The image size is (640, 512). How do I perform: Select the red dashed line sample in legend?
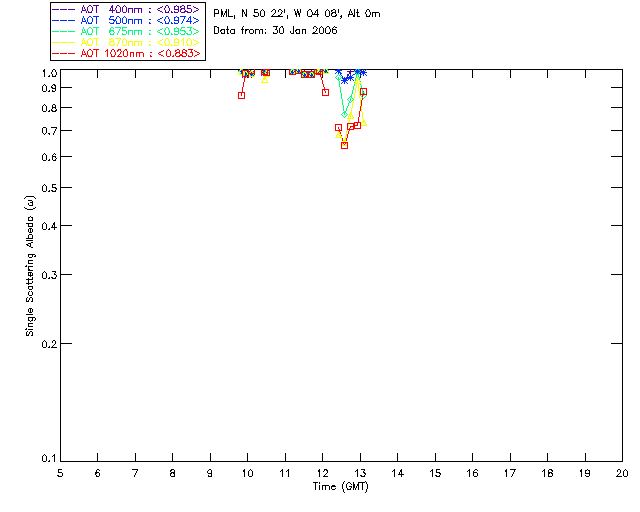[64, 53]
